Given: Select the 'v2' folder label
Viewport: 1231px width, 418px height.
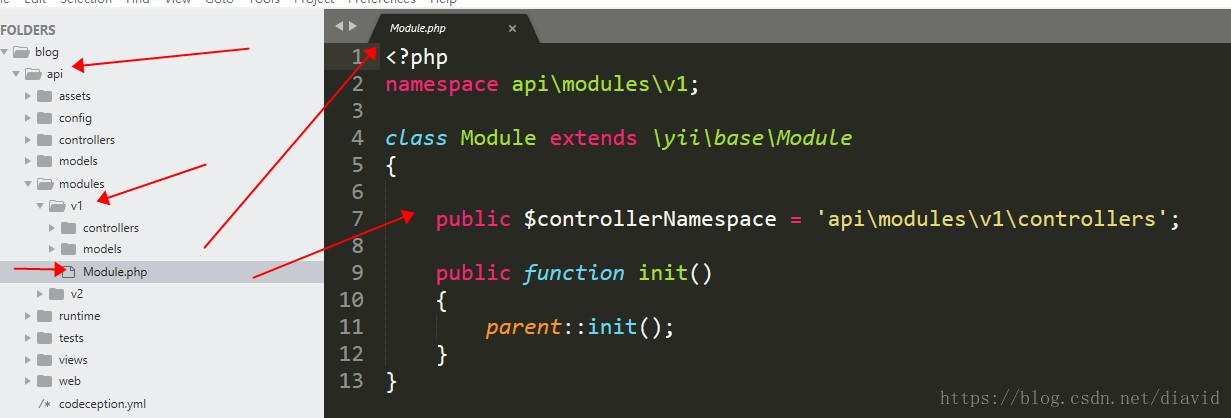Looking at the screenshot, I should (x=77, y=294).
